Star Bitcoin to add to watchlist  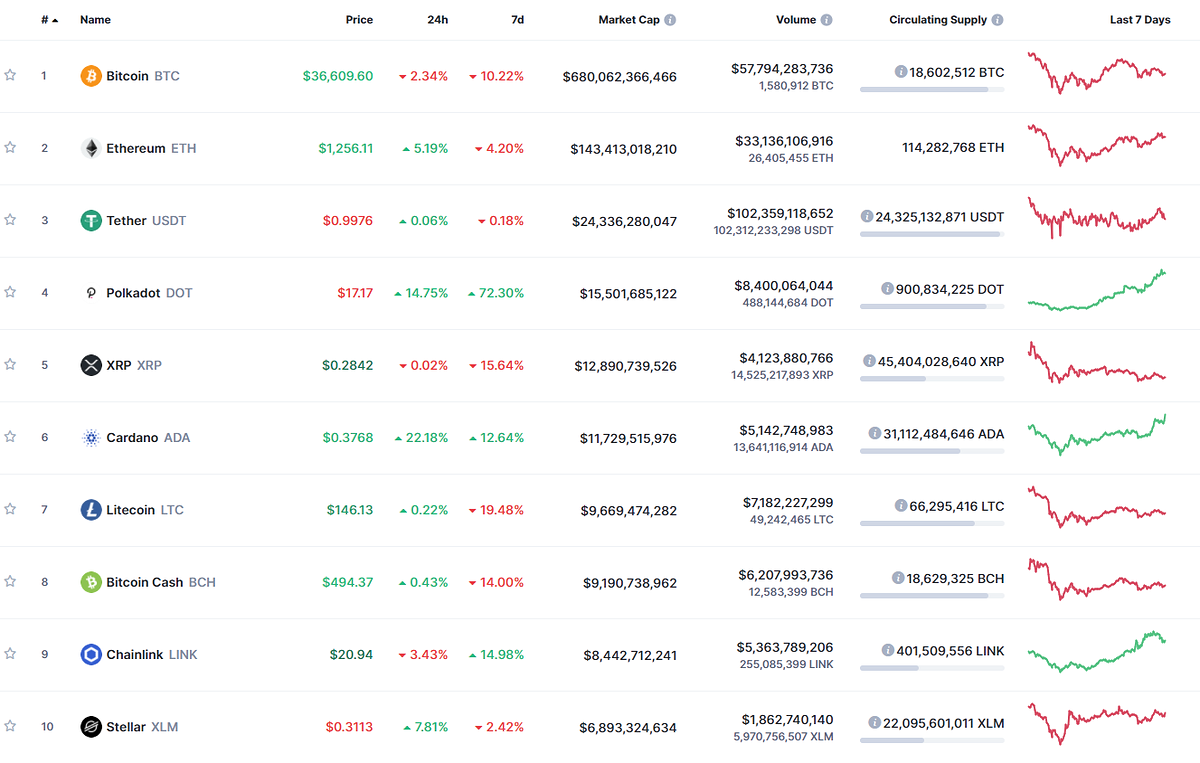pyautogui.click(x=10, y=75)
